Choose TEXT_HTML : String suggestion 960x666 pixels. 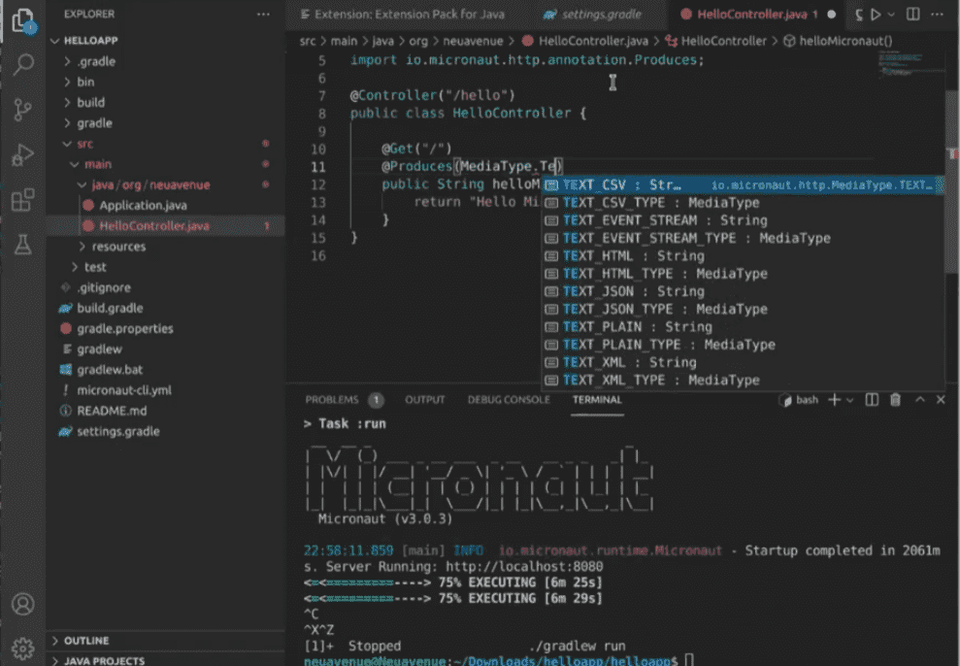pos(743,256)
